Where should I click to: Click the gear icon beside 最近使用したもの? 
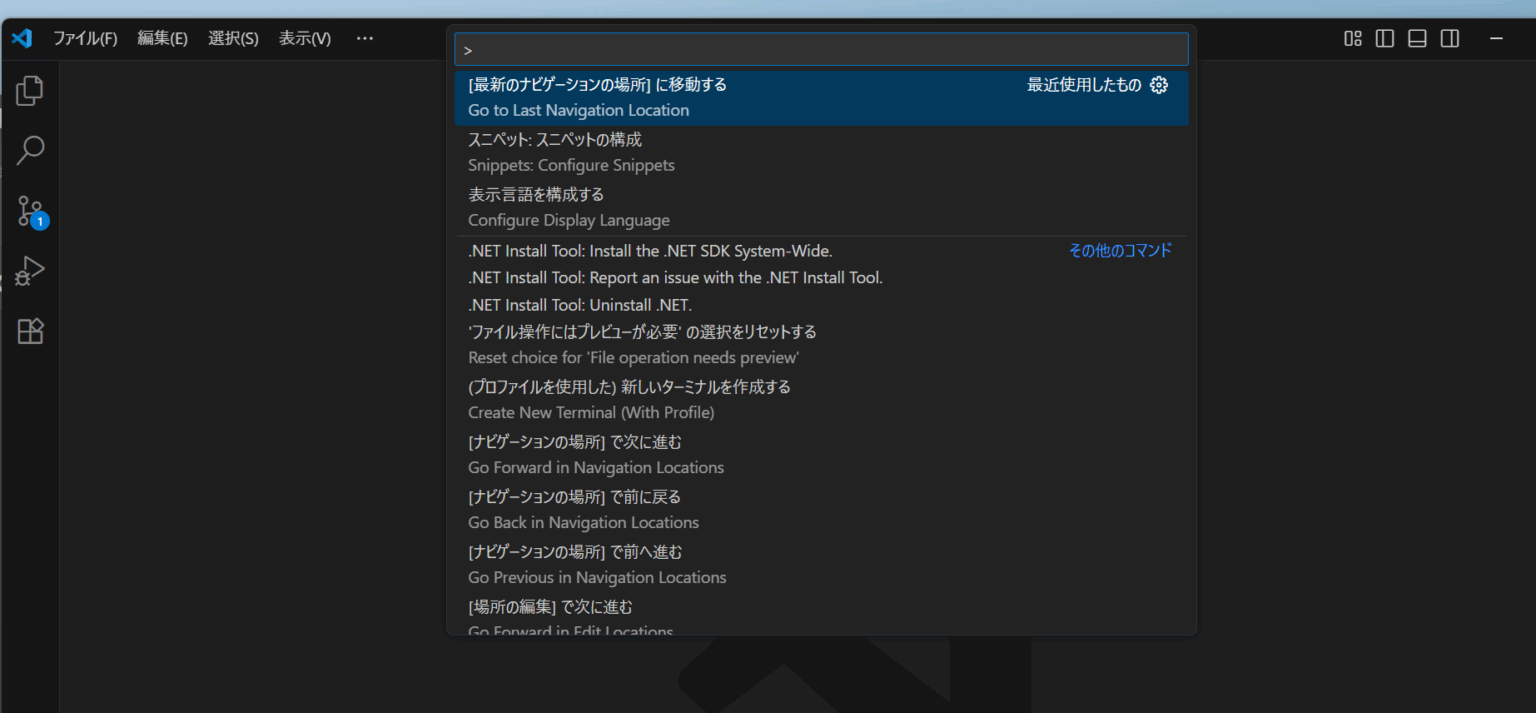point(1158,85)
